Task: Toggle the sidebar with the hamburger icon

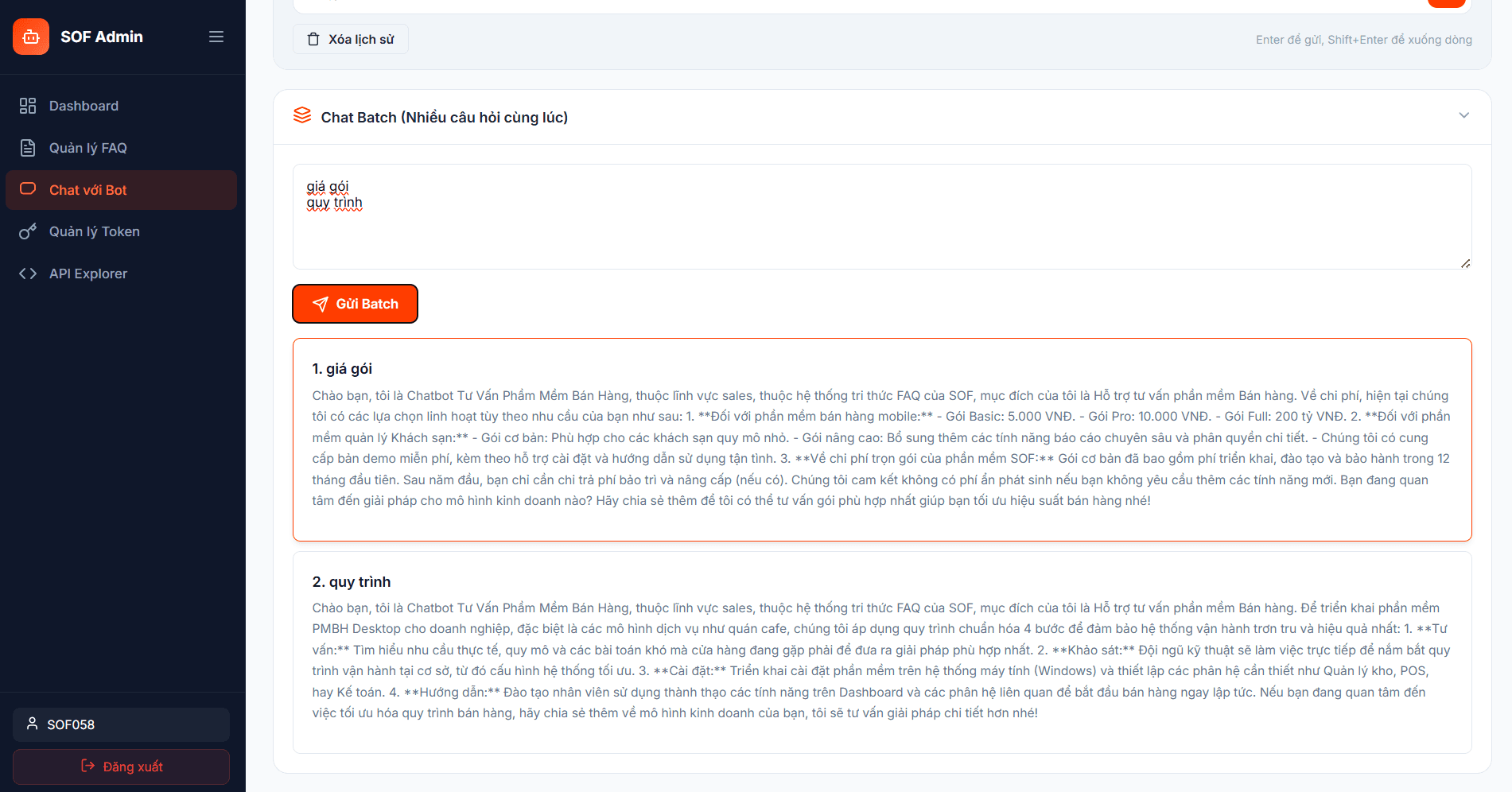Action: [x=216, y=36]
